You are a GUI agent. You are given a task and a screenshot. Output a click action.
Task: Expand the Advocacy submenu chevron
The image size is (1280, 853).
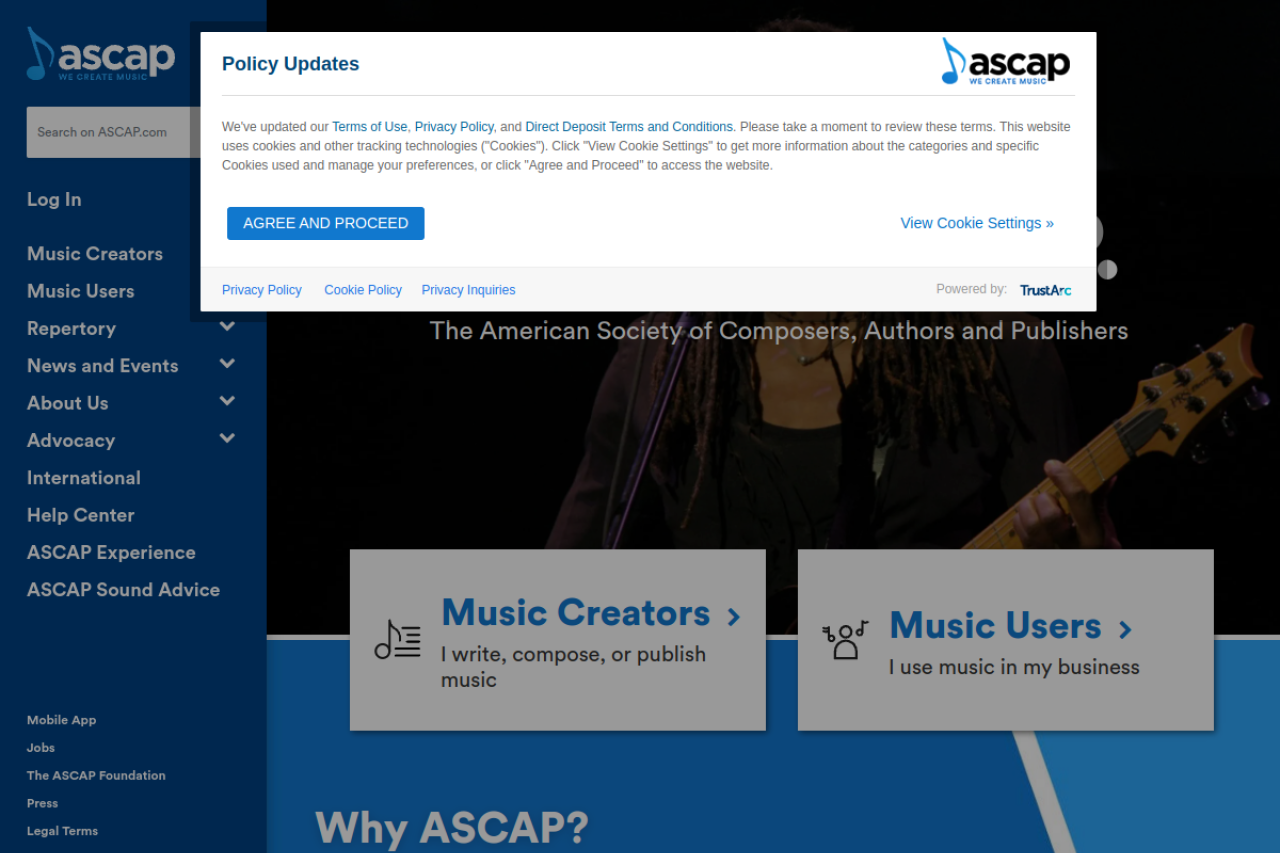coord(227,438)
